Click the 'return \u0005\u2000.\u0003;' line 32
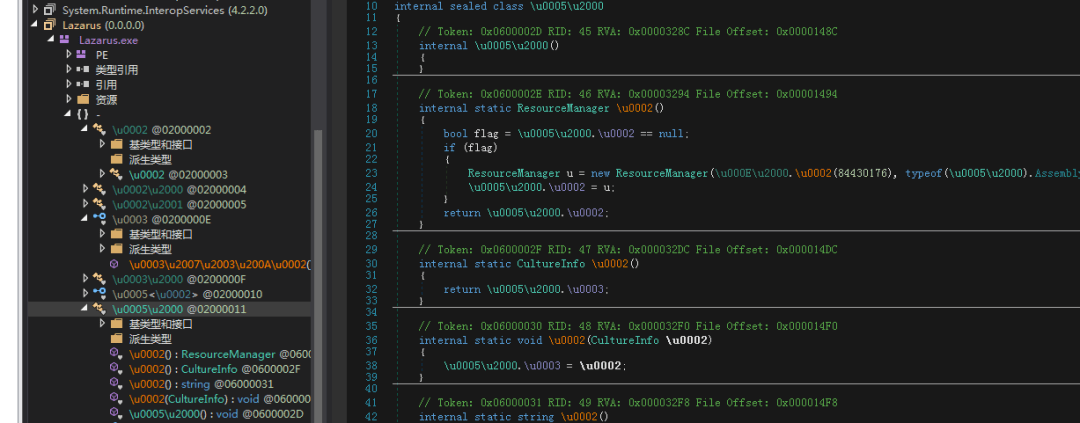The width and height of the screenshot is (1080, 423). pyautogui.click(x=527, y=289)
